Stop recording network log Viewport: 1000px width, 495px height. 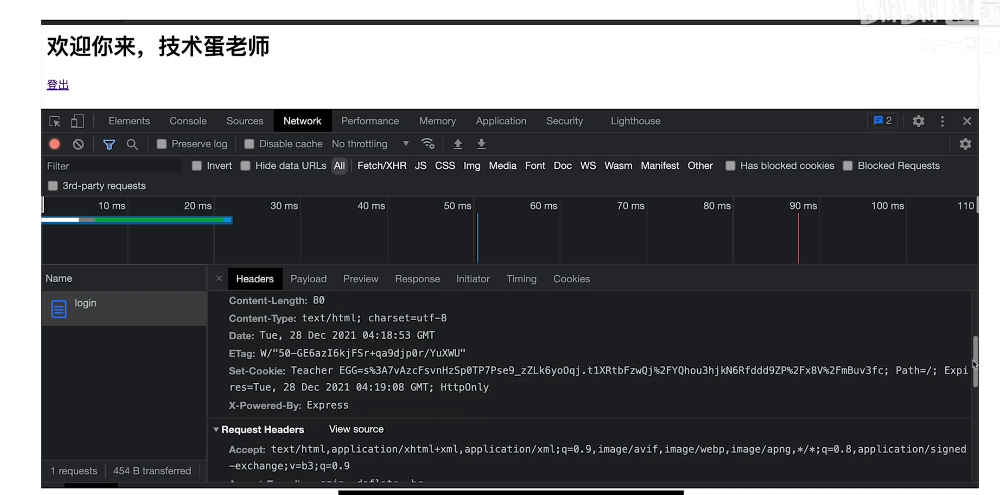pos(55,144)
